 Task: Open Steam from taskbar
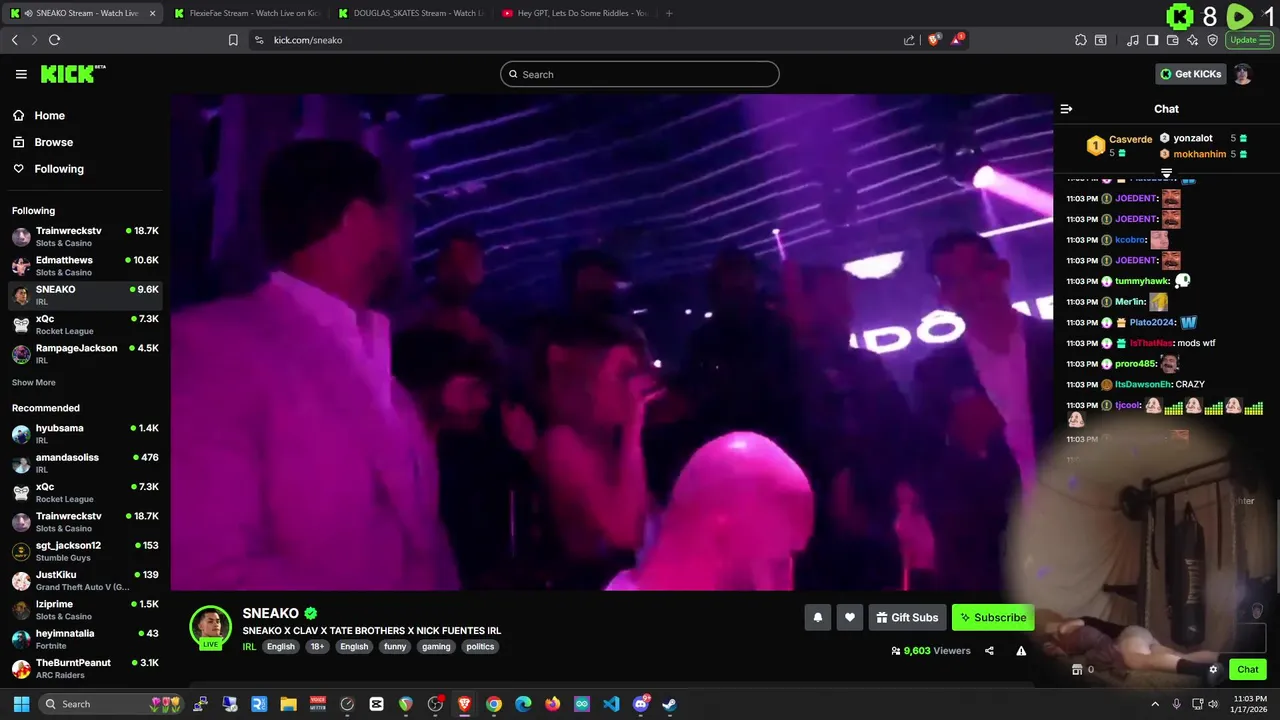pyautogui.click(x=669, y=704)
